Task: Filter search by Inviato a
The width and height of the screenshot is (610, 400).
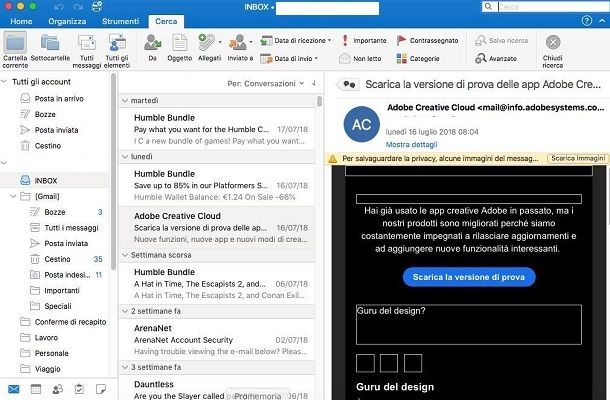Action: point(240,48)
